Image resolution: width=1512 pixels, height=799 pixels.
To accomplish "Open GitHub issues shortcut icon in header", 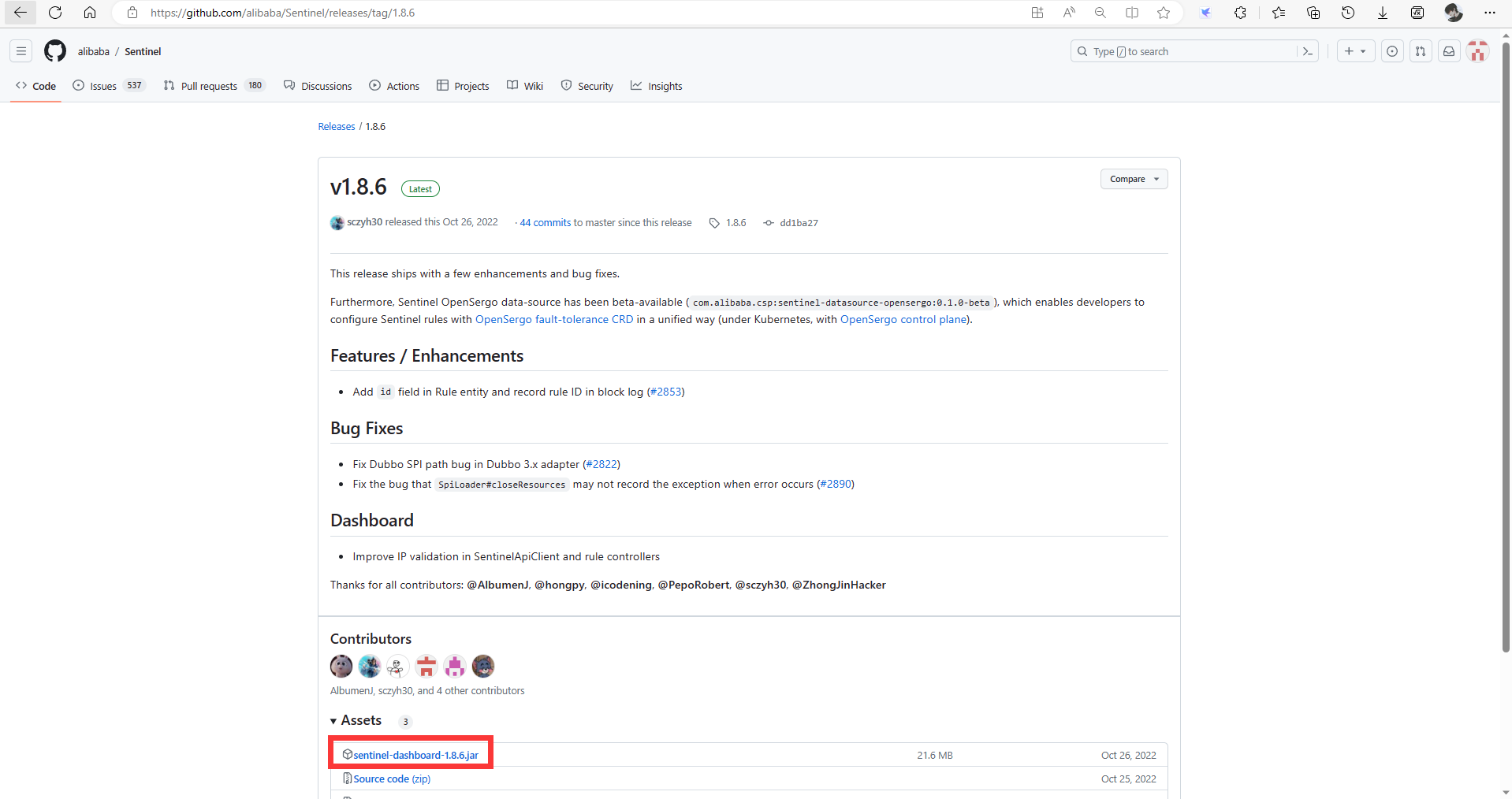I will pos(1393,51).
